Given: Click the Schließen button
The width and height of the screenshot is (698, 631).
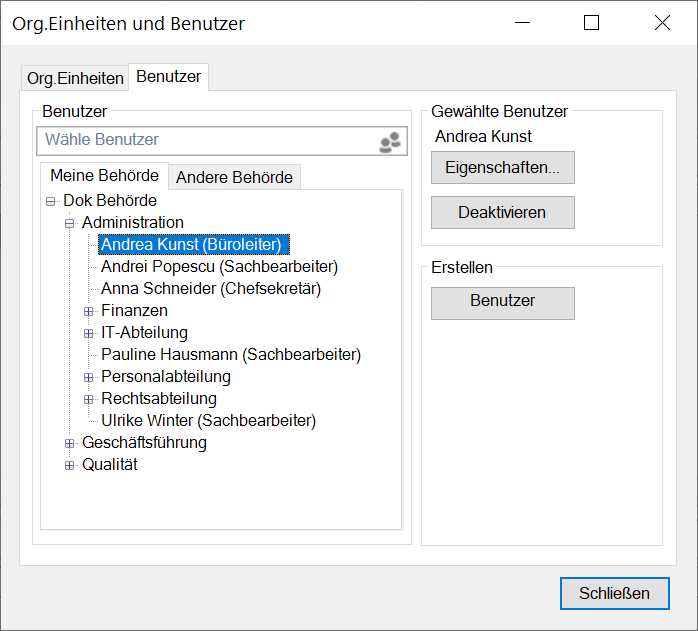Looking at the screenshot, I should tap(614, 593).
